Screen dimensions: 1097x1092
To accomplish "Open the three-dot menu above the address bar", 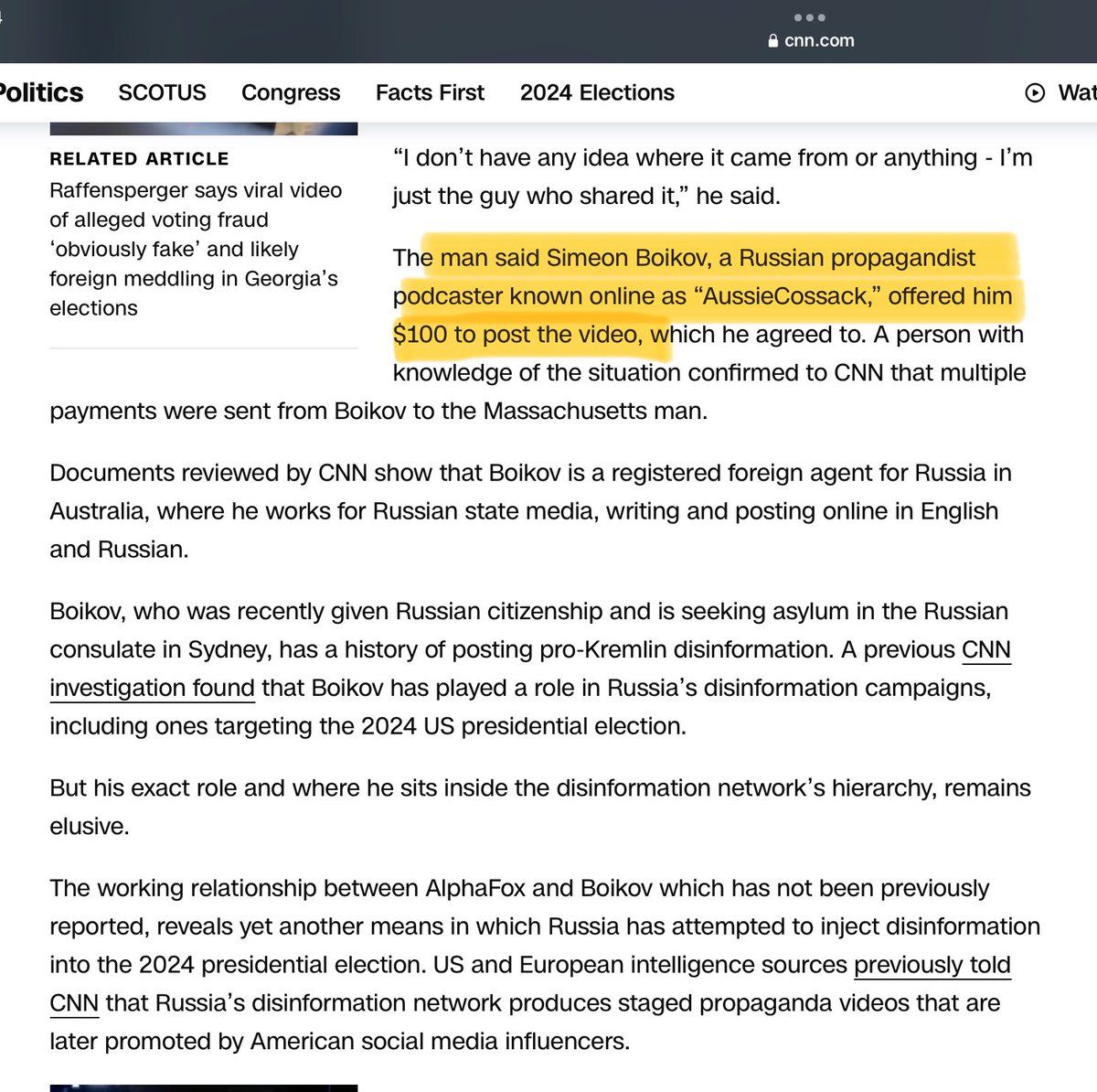I will point(810,17).
